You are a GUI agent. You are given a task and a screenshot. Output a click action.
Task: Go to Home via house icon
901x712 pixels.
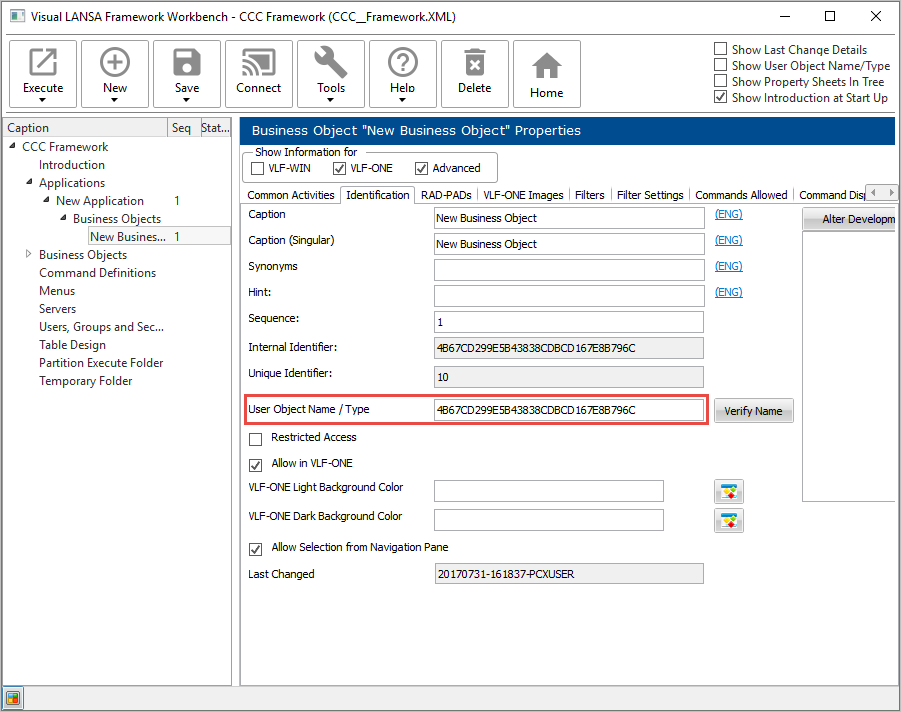(x=546, y=74)
